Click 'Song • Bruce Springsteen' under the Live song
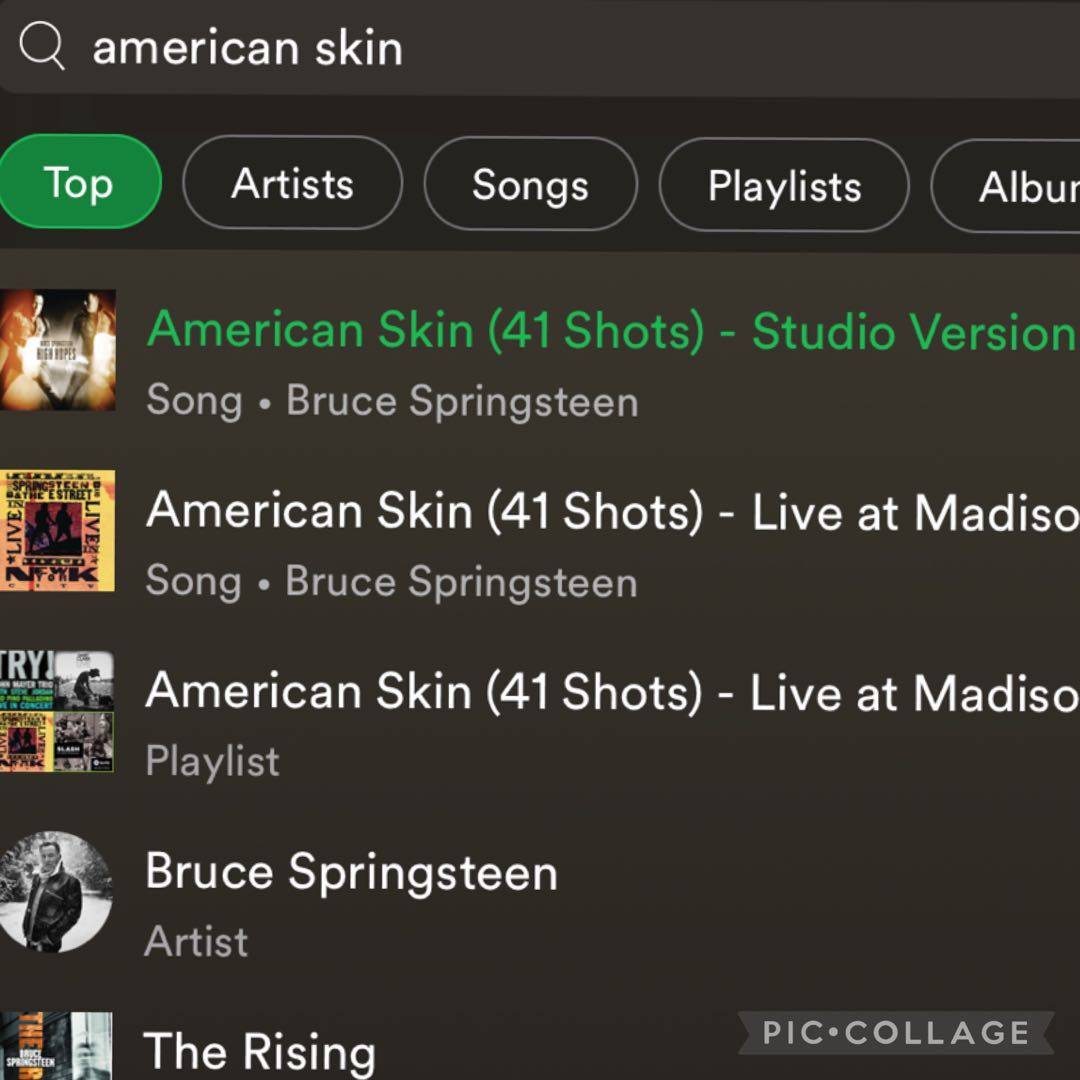1080x1080 pixels. 392,582
